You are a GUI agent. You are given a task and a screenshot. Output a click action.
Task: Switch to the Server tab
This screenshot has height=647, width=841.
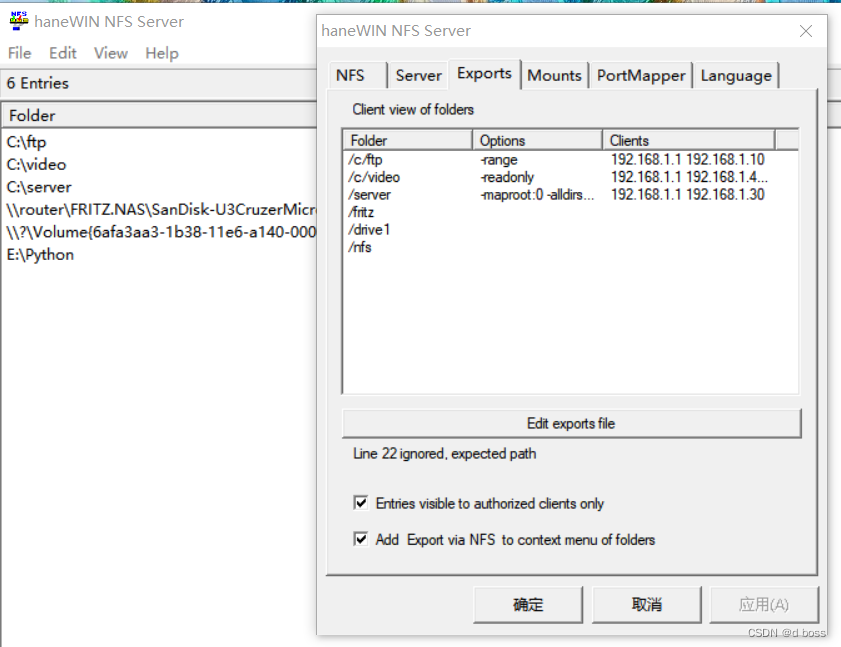pos(418,75)
